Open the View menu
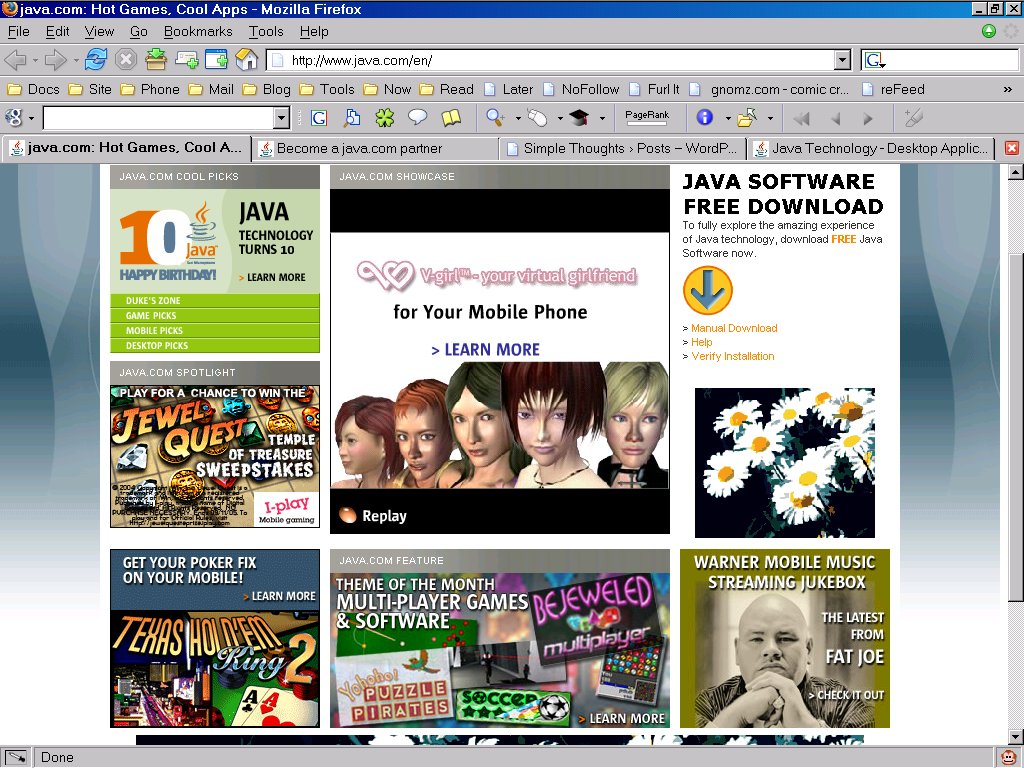 [99, 31]
